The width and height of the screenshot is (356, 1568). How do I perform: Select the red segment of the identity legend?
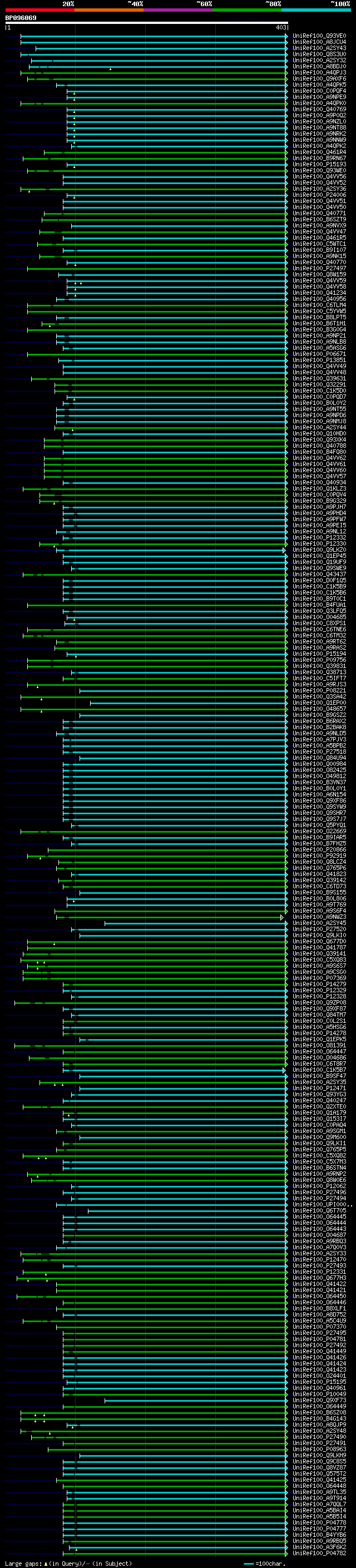[39, 10]
